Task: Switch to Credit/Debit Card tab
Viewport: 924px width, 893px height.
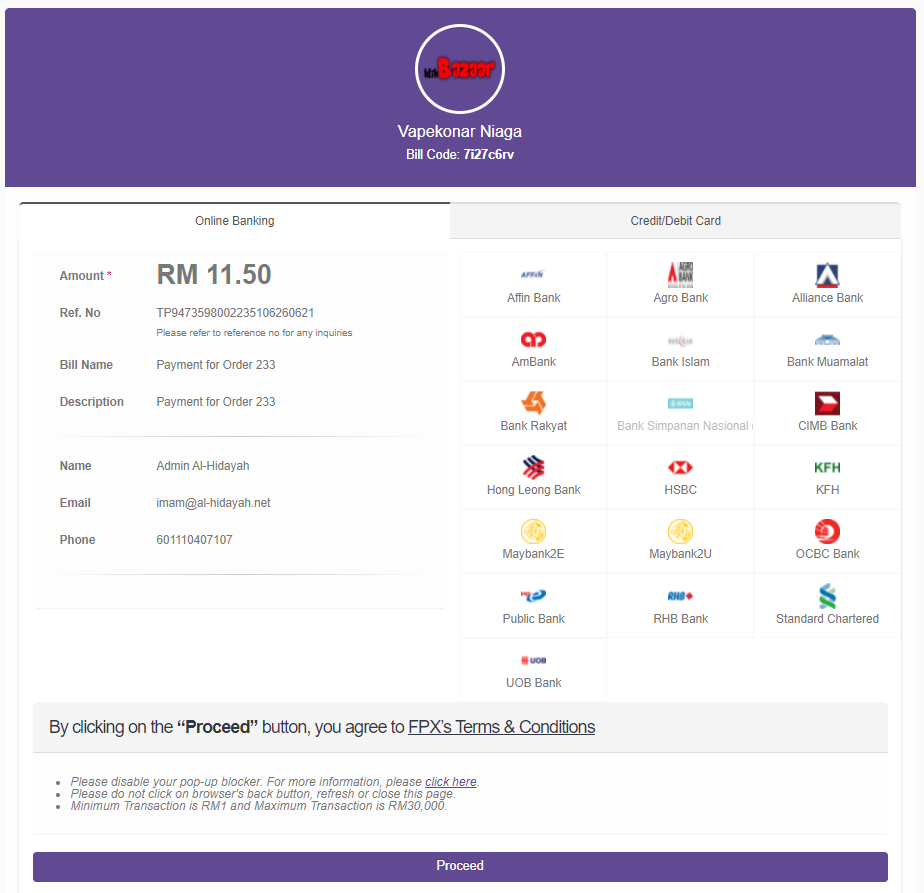Action: coord(675,221)
